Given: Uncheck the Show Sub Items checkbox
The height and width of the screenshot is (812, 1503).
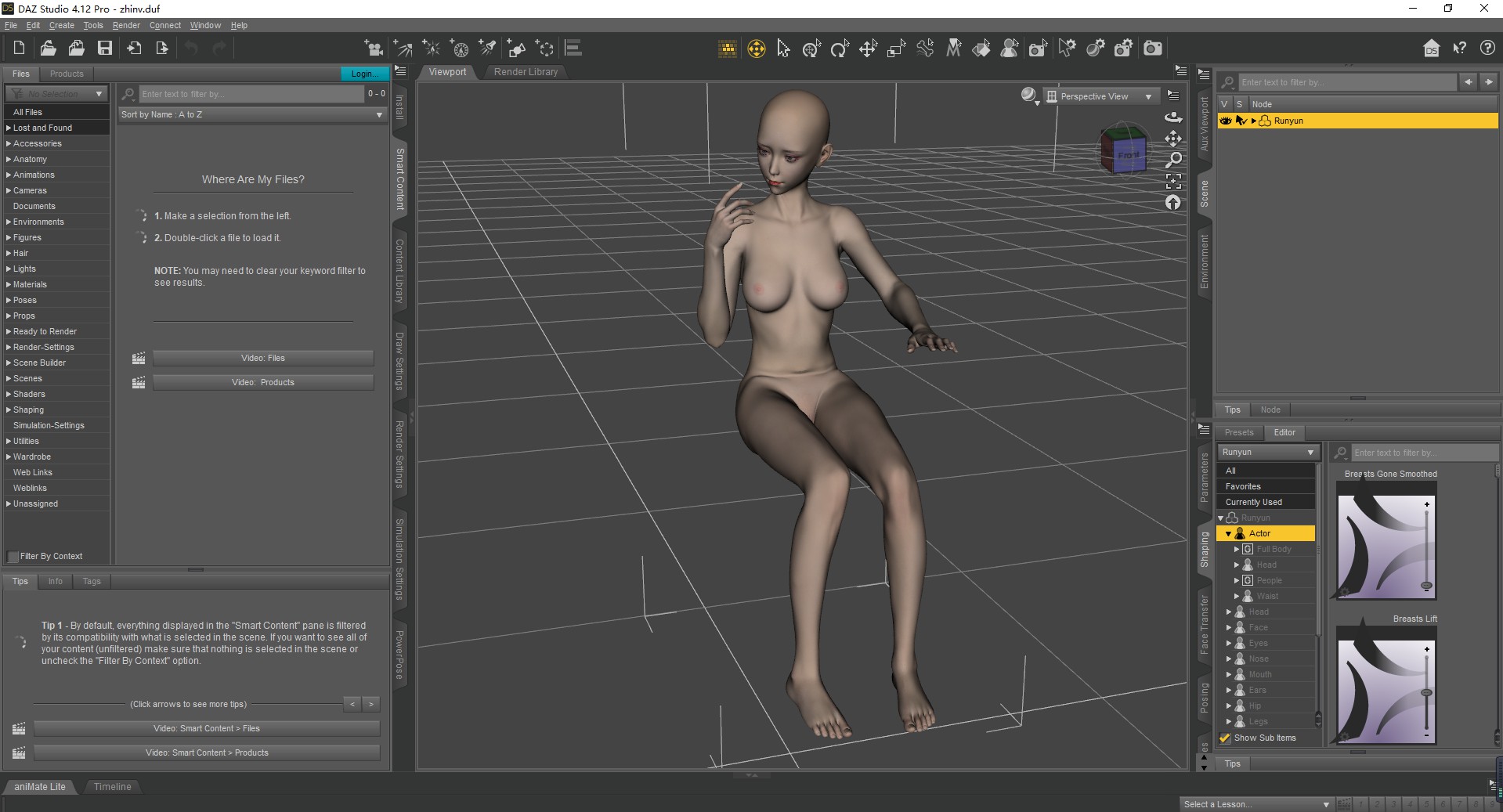Looking at the screenshot, I should (1225, 738).
